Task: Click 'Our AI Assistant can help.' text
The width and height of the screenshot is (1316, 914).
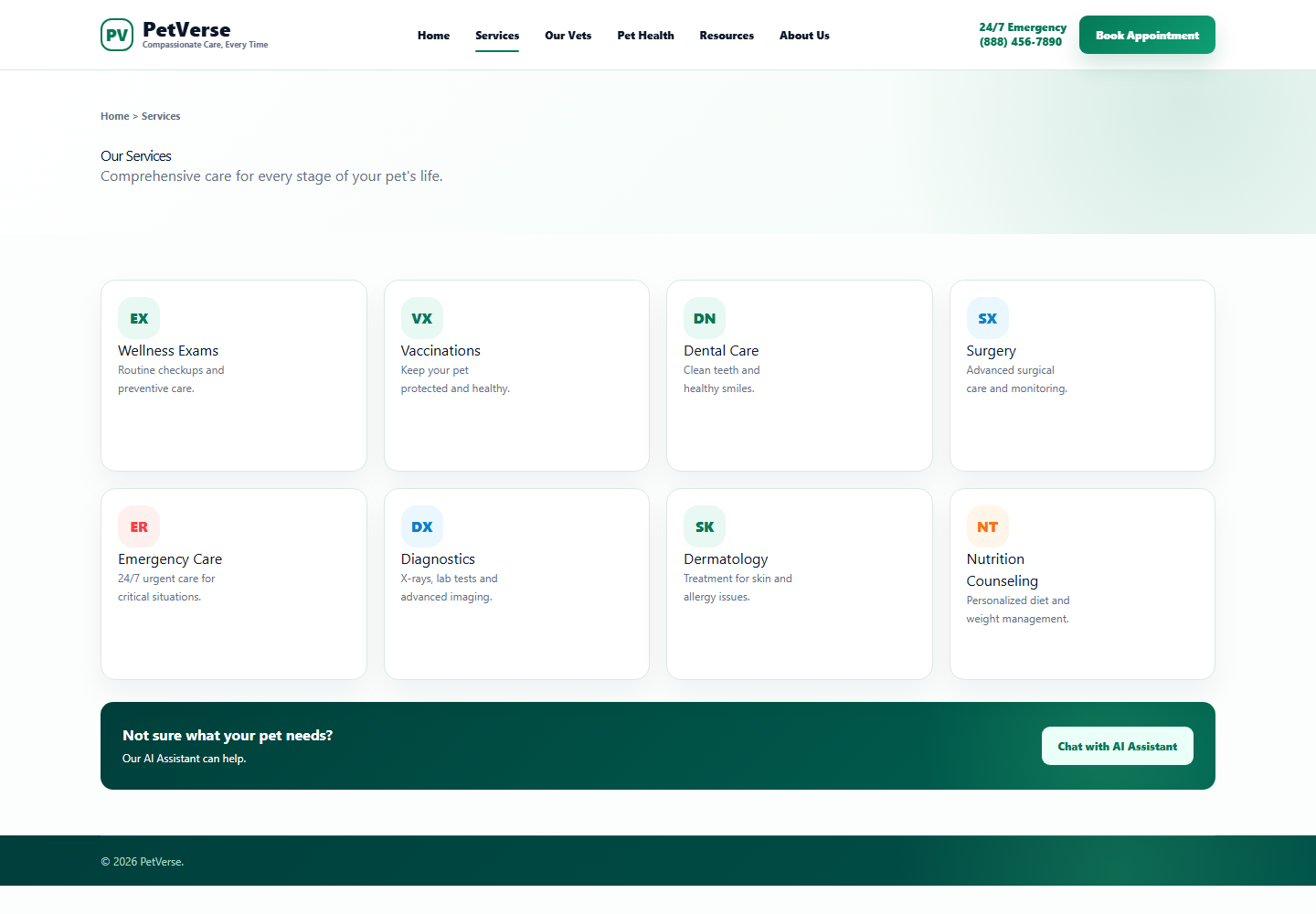Action: pyautogui.click(x=185, y=759)
